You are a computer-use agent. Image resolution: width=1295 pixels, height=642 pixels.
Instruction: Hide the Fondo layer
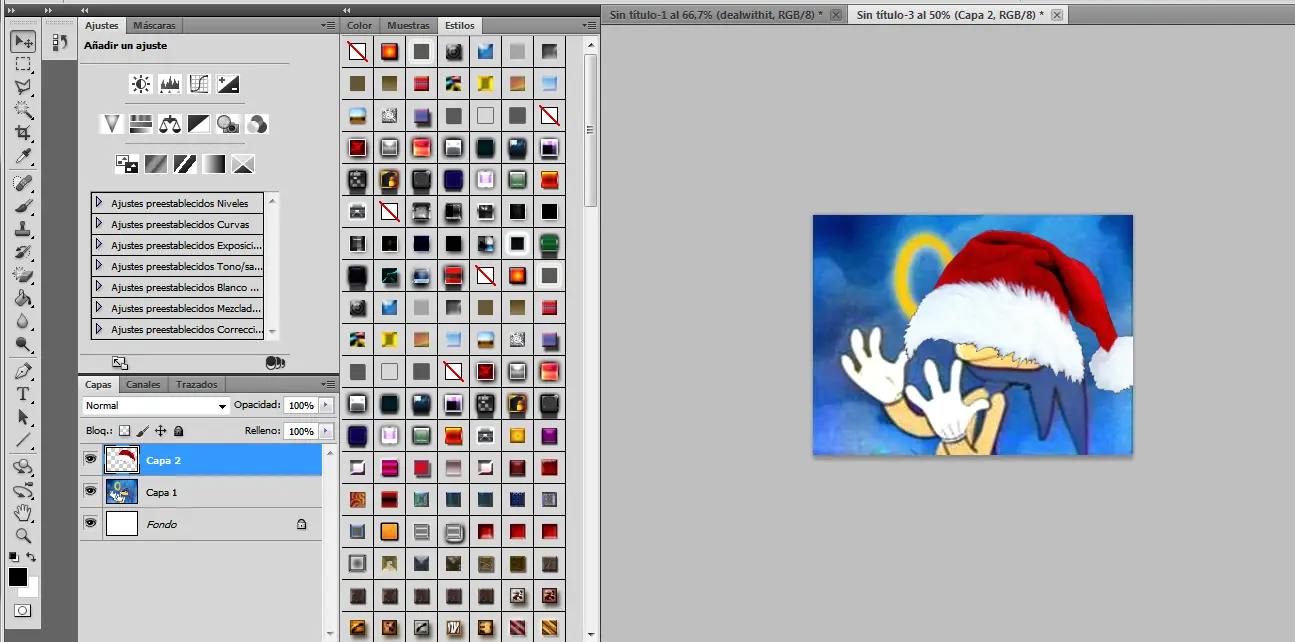(91, 523)
